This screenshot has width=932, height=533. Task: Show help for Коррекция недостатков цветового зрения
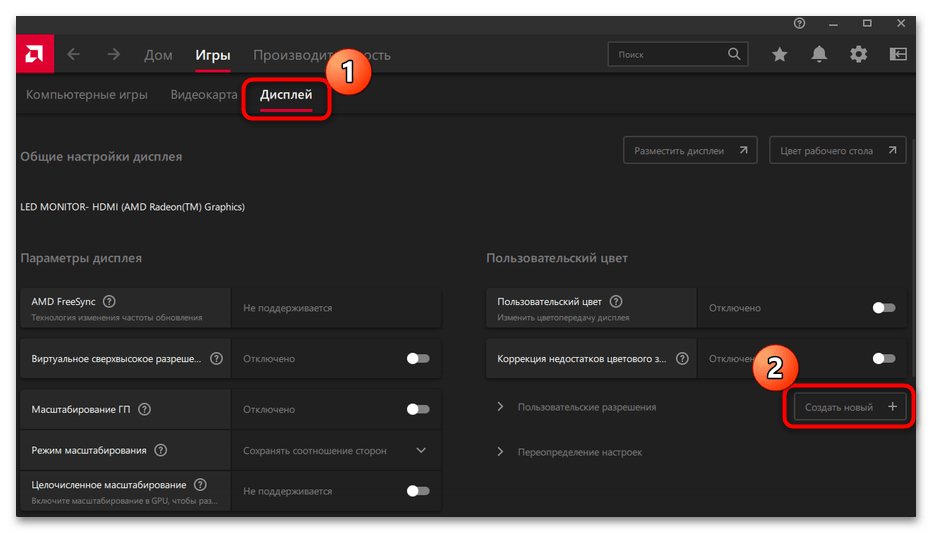(x=682, y=358)
